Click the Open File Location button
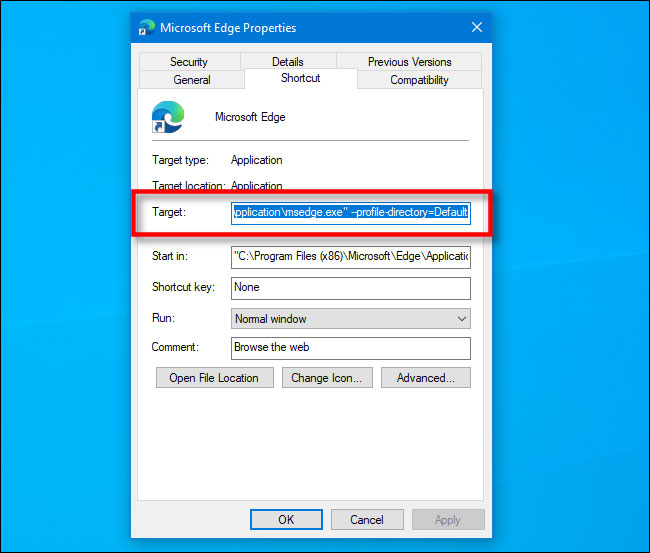The width and height of the screenshot is (650, 553). 214,378
